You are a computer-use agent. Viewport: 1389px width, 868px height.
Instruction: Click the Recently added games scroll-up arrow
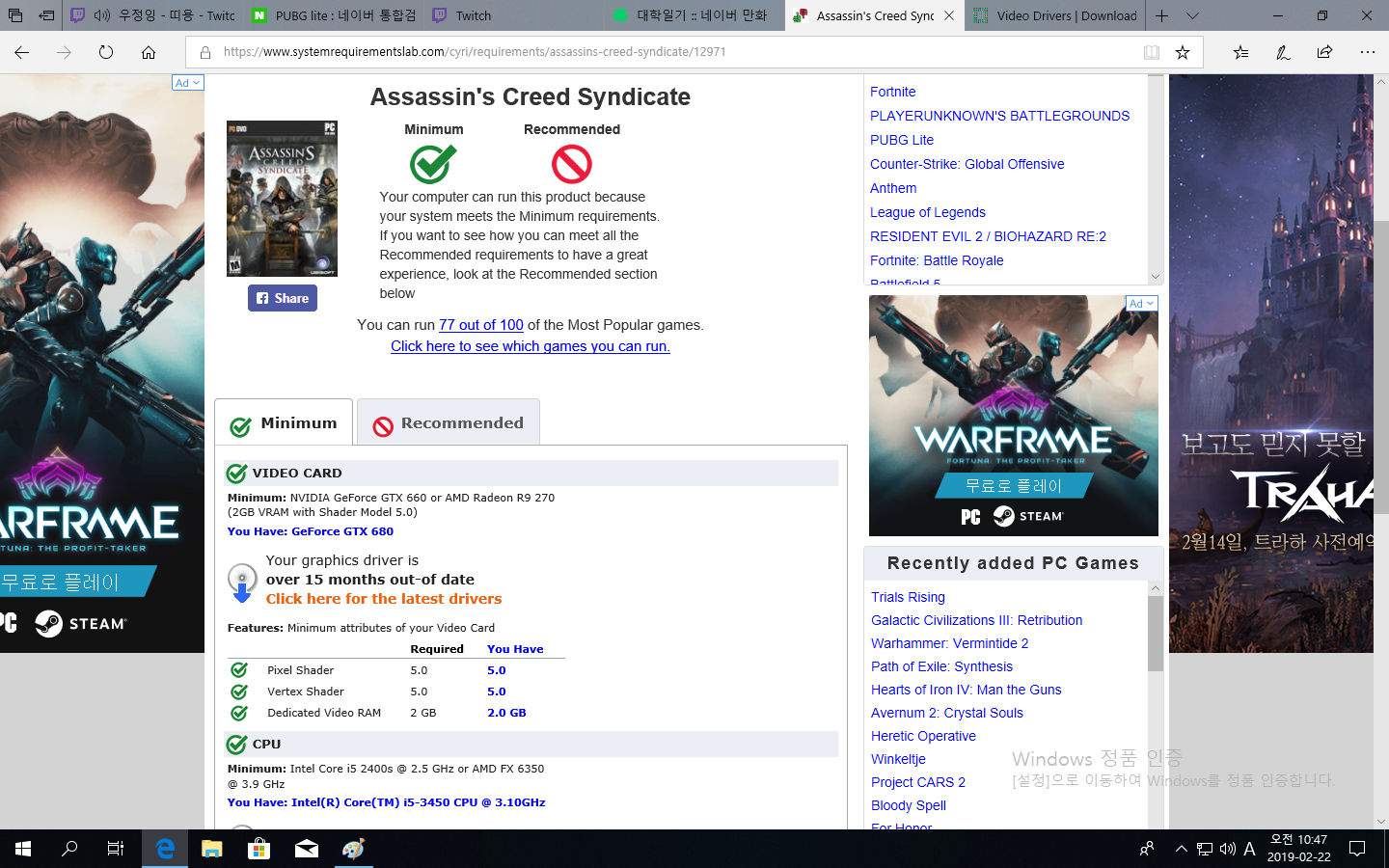click(x=1156, y=587)
